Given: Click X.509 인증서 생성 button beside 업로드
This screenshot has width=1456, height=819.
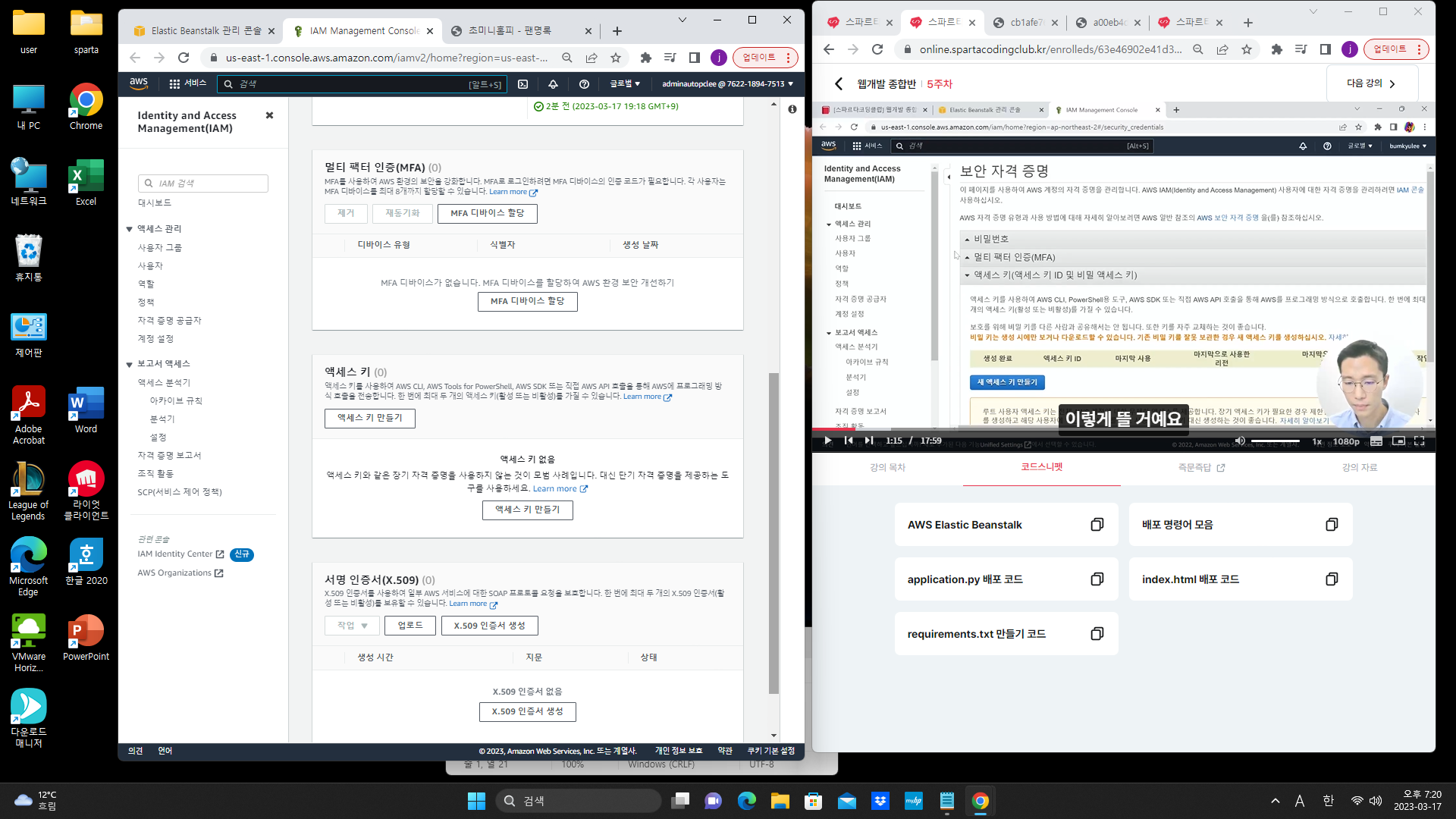Looking at the screenshot, I should tap(489, 626).
